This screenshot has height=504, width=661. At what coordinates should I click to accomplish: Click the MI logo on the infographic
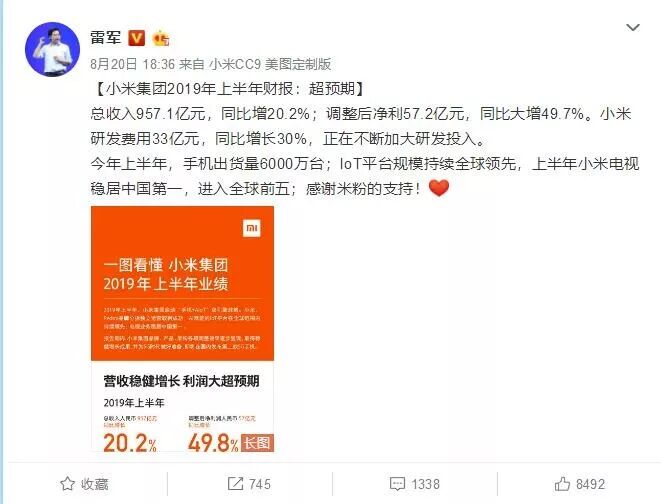[x=252, y=228]
